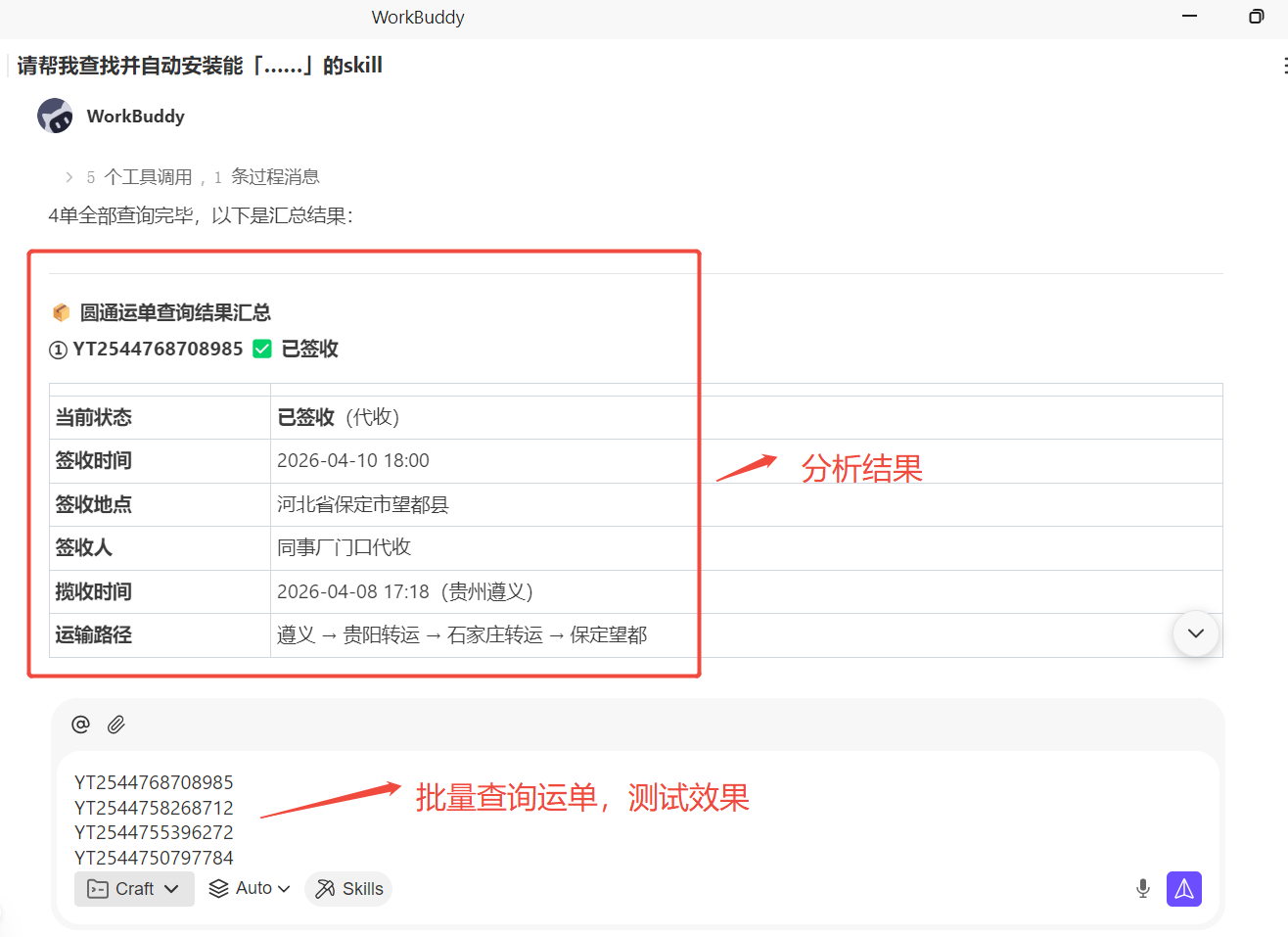Image resolution: width=1288 pixels, height=937 pixels.
Task: Send the message with the purple button
Action: point(1183,889)
